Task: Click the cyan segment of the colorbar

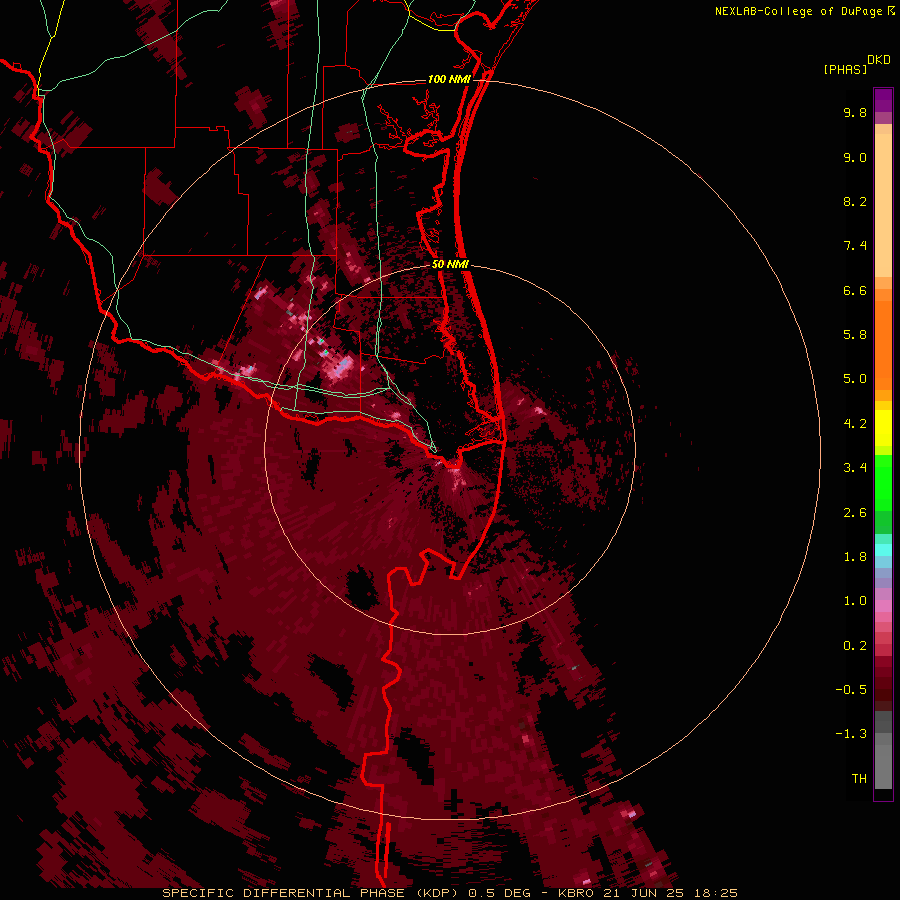Action: coord(883,550)
